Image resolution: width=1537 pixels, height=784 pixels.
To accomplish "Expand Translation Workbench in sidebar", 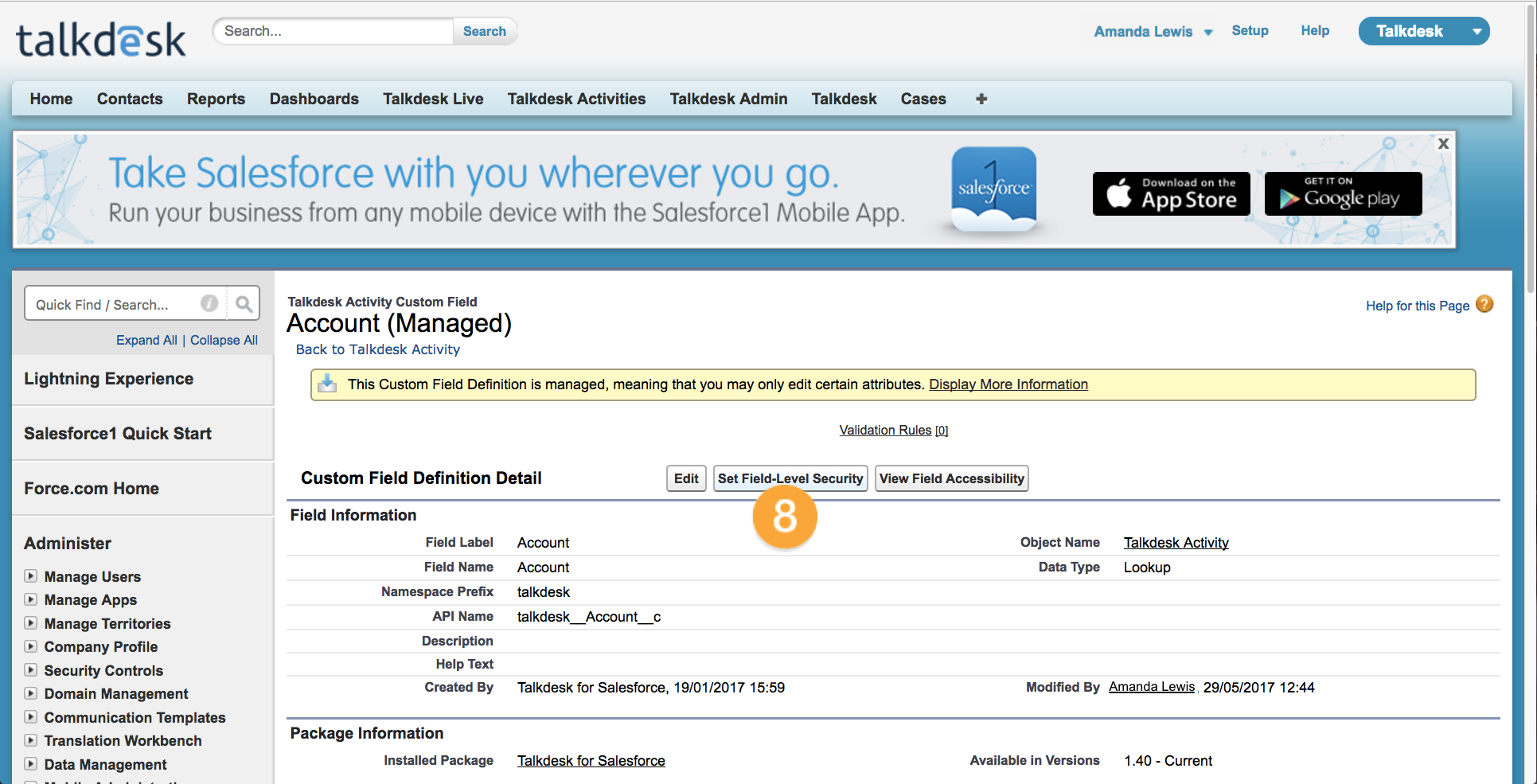I will [x=30, y=740].
